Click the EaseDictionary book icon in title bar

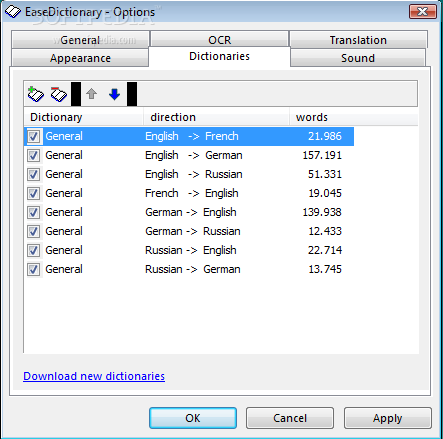pyautogui.click(x=13, y=12)
